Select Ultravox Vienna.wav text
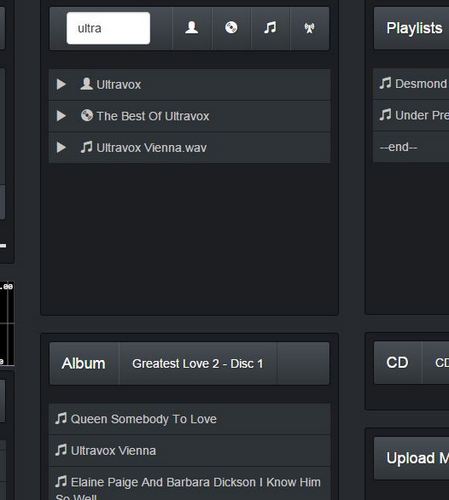449x500 pixels. click(x=152, y=148)
